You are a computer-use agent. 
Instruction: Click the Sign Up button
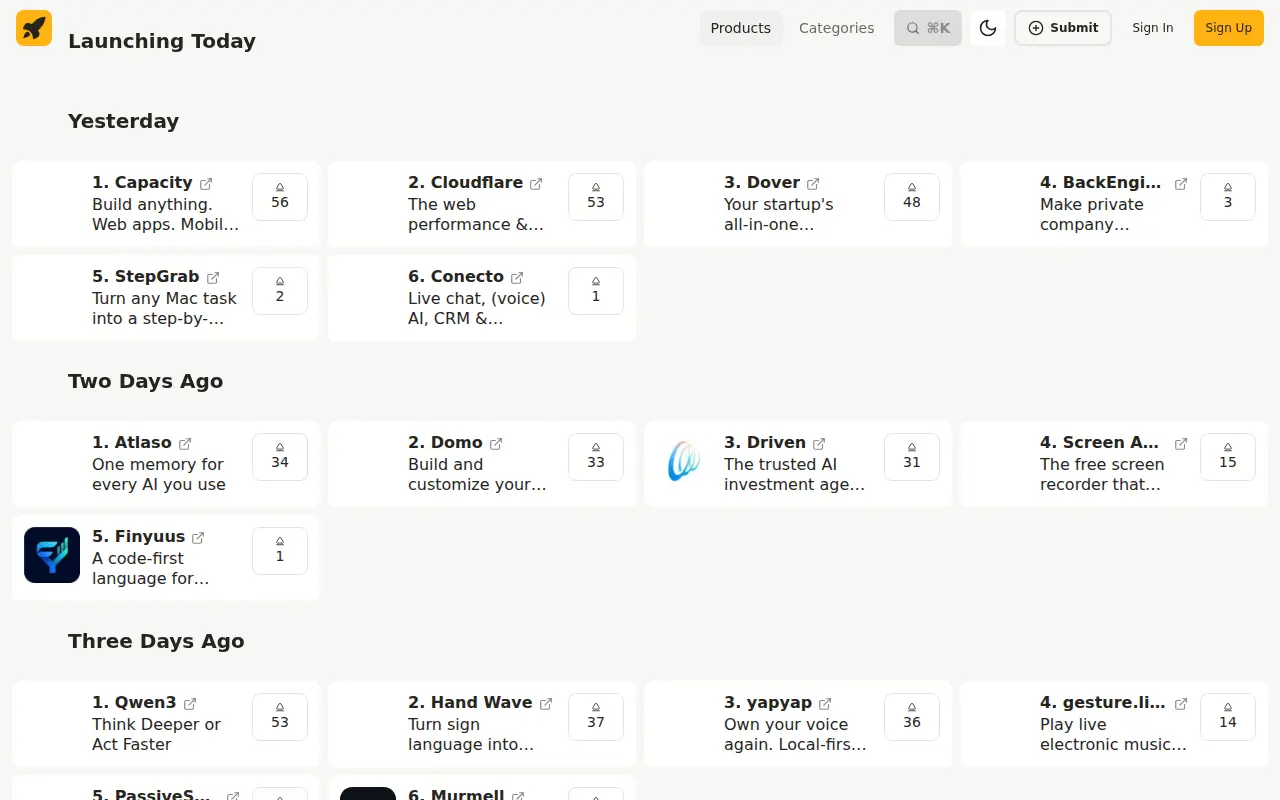(x=1229, y=28)
